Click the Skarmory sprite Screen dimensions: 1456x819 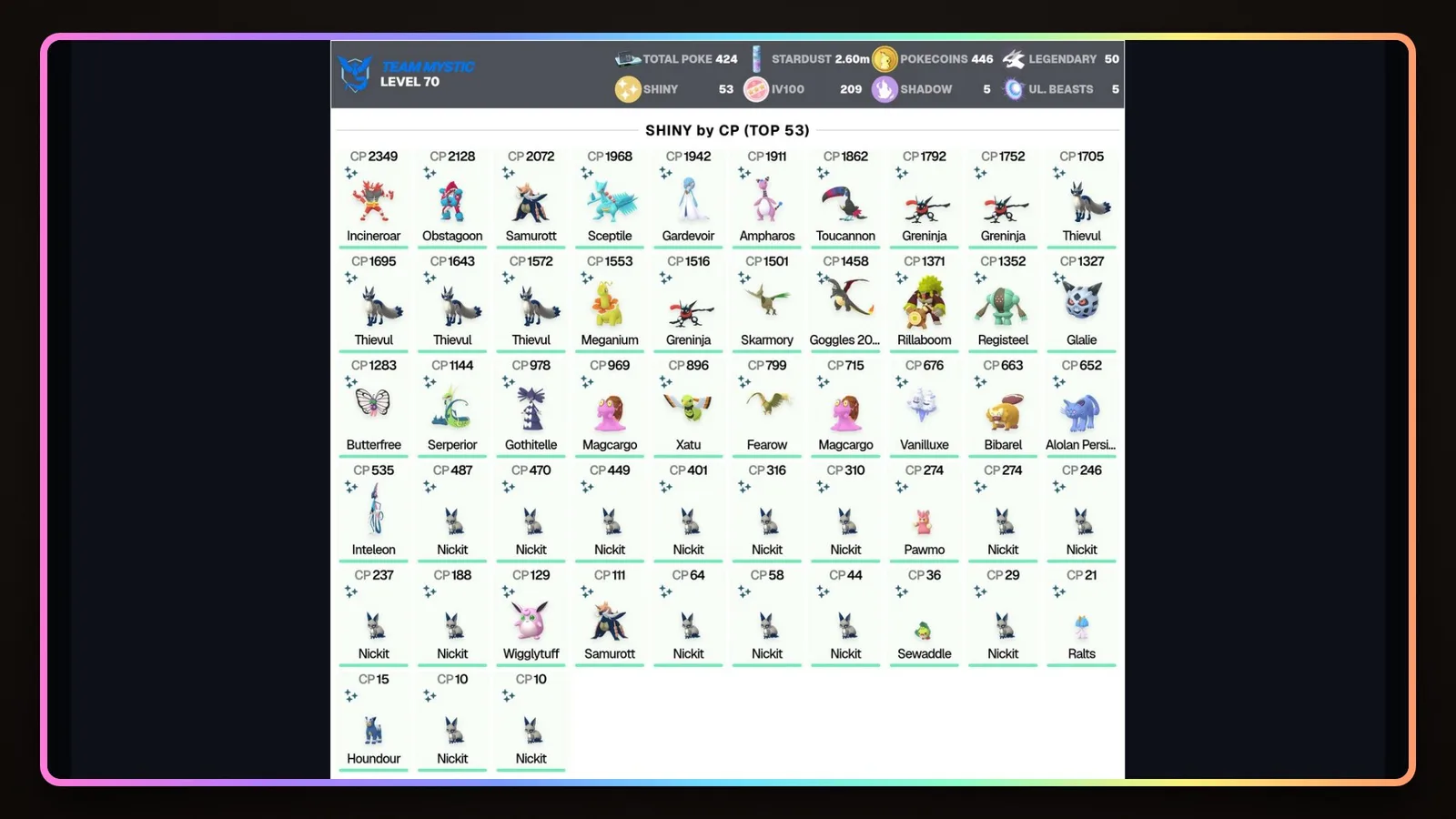(x=767, y=301)
